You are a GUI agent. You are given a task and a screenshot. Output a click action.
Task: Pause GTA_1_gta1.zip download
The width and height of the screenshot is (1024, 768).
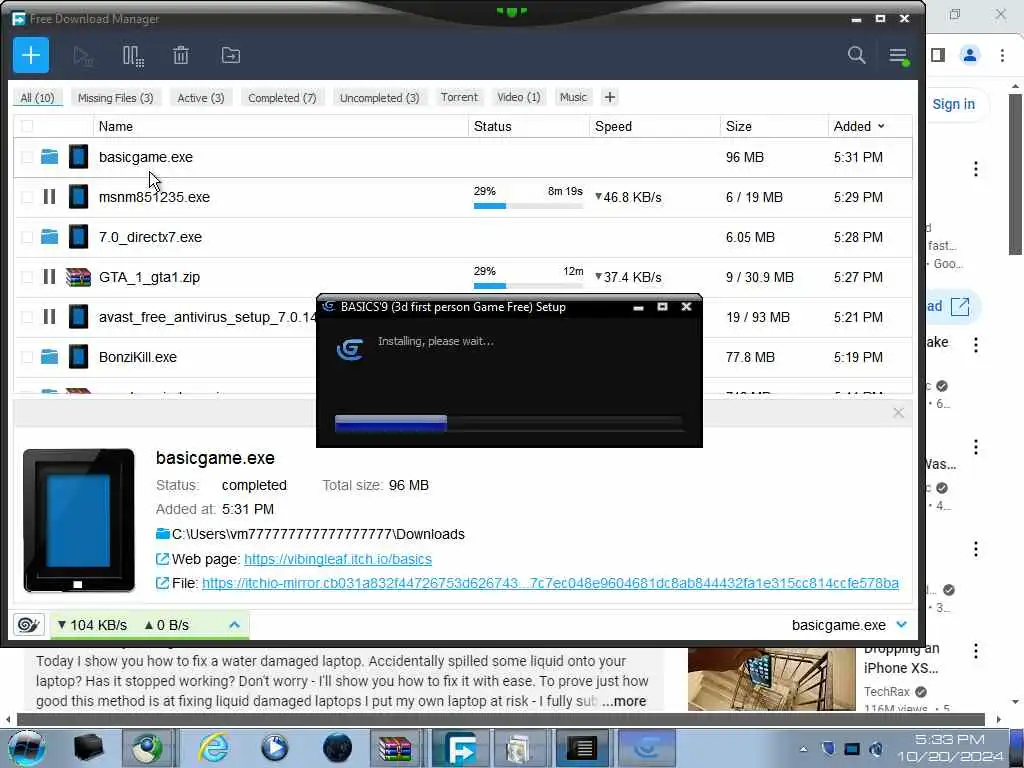[x=50, y=277]
